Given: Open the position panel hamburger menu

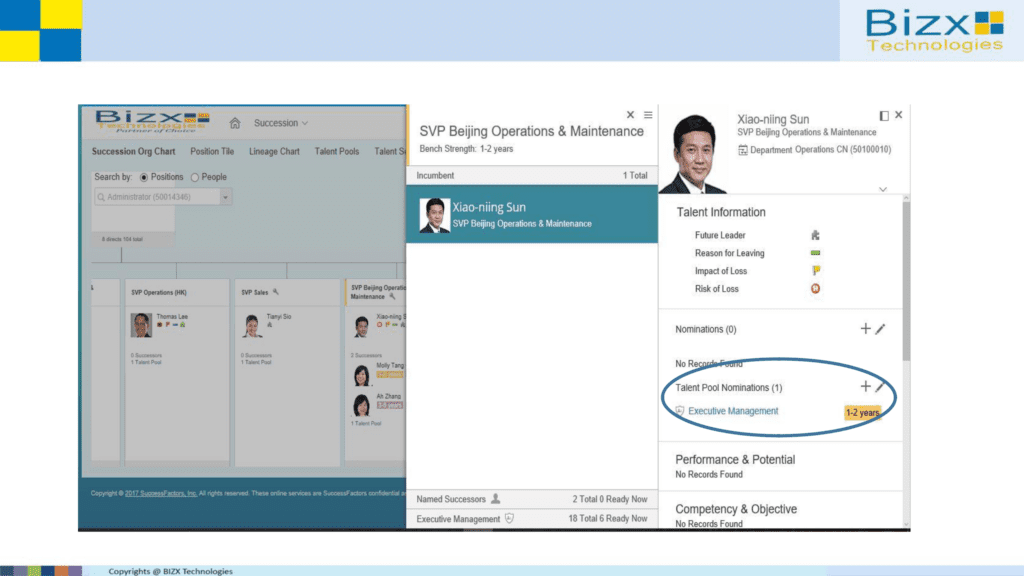Looking at the screenshot, I should (x=648, y=115).
